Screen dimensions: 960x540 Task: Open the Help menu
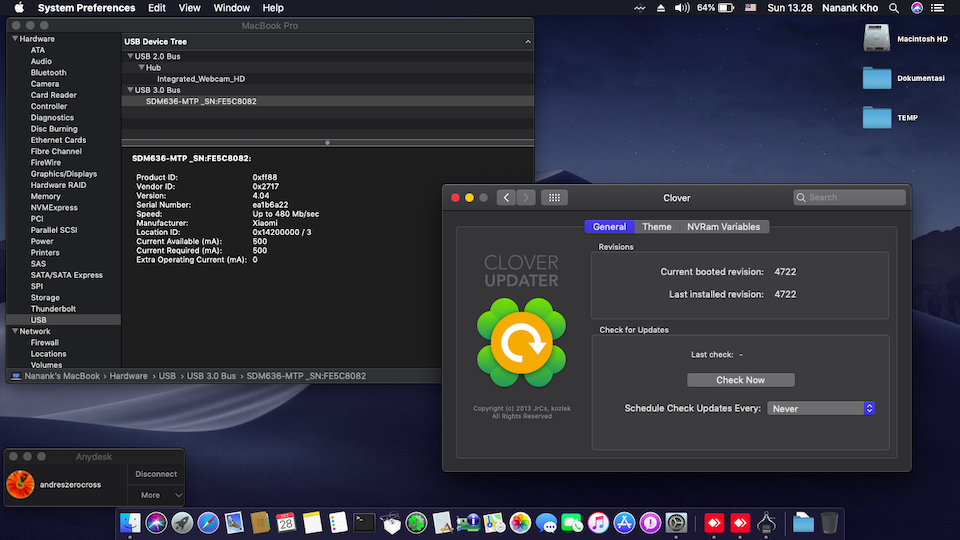(273, 8)
